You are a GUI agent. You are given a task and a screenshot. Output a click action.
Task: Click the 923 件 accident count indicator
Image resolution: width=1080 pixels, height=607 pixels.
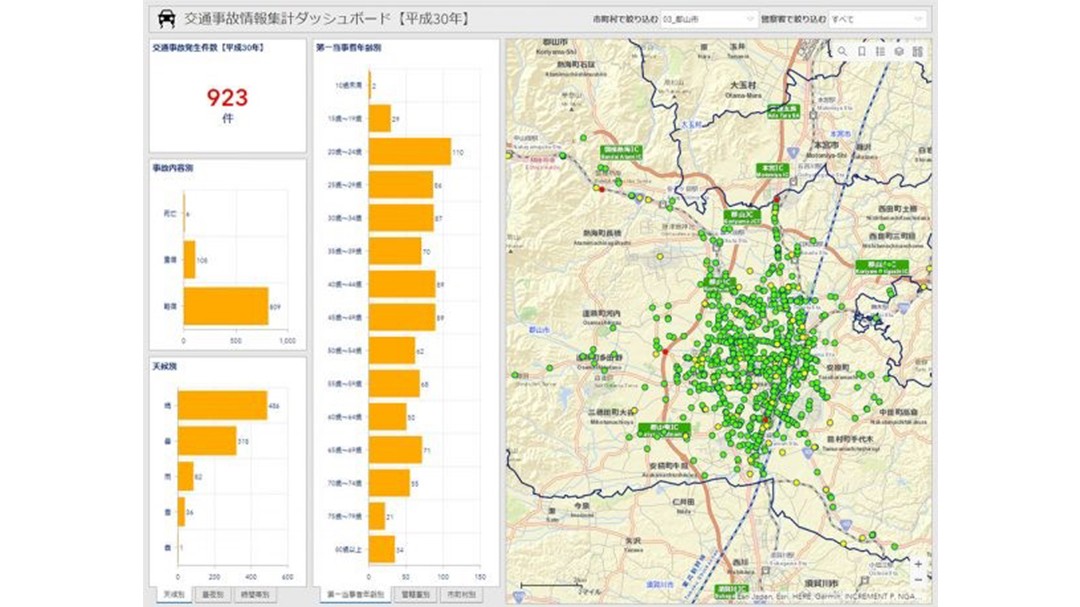tap(227, 105)
